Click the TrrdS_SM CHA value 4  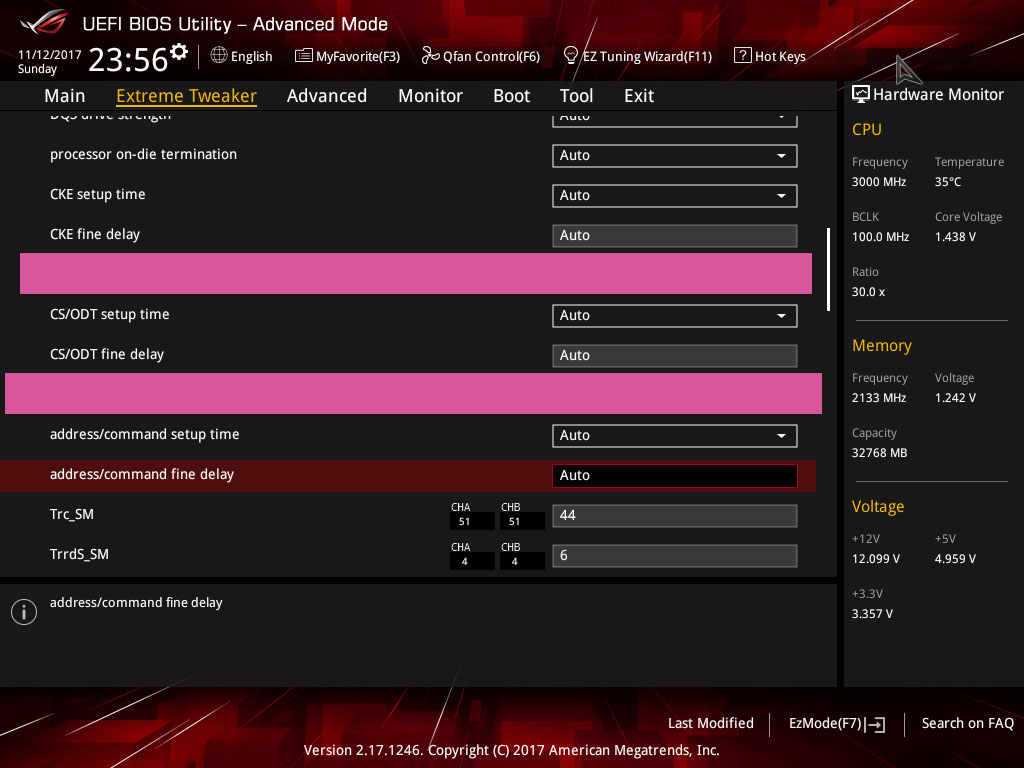[464, 561]
